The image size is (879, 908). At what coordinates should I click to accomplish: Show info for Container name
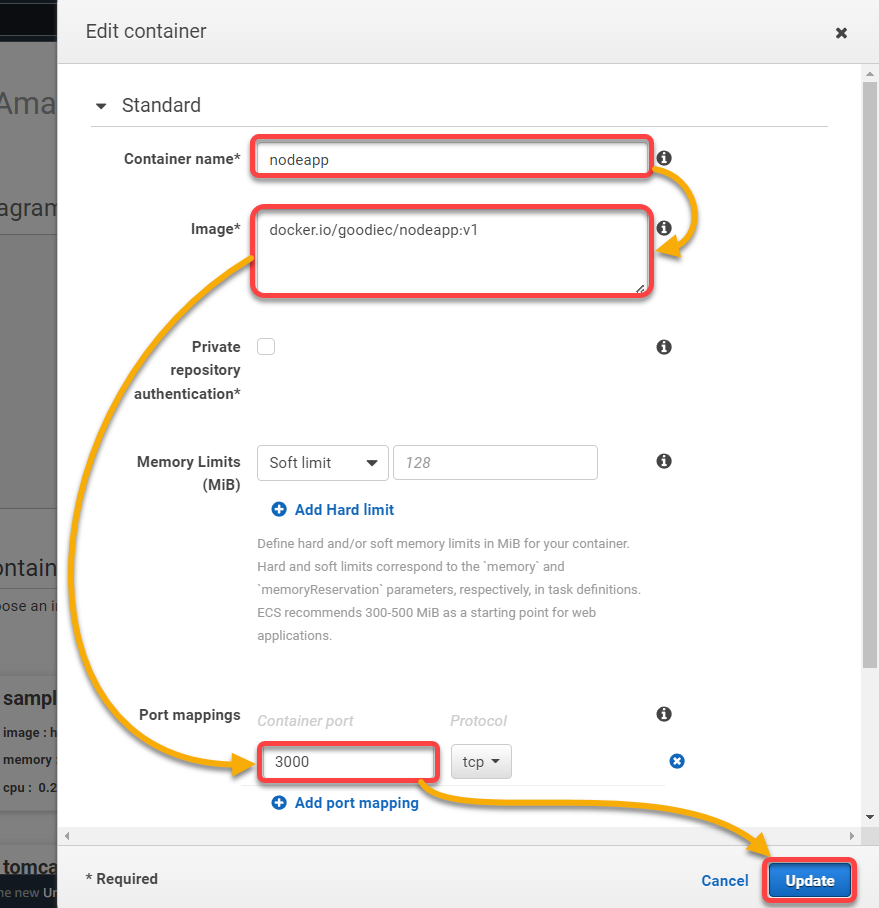pos(664,158)
